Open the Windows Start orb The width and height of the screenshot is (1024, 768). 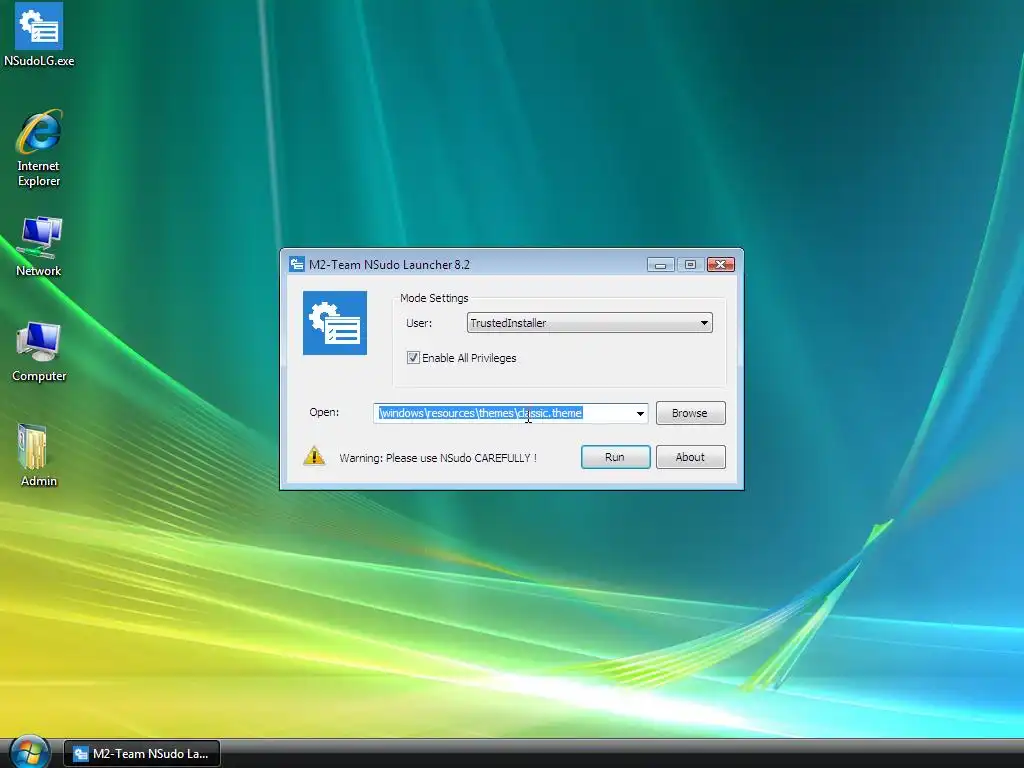(x=29, y=752)
